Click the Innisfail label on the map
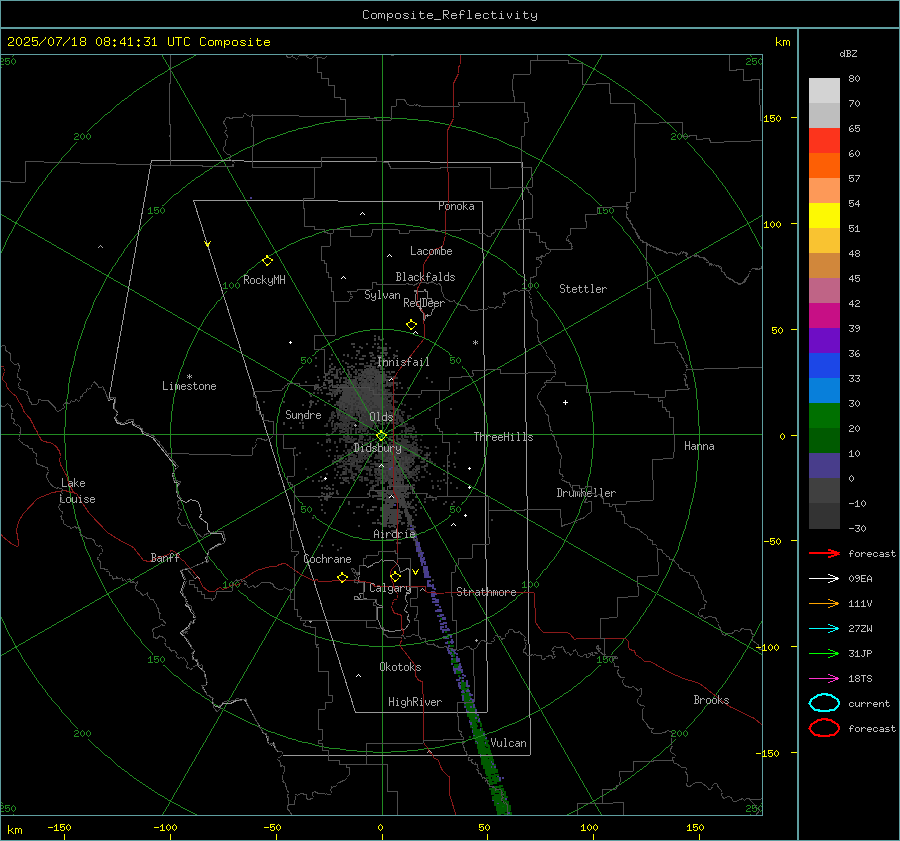900x841 pixels. [x=404, y=362]
